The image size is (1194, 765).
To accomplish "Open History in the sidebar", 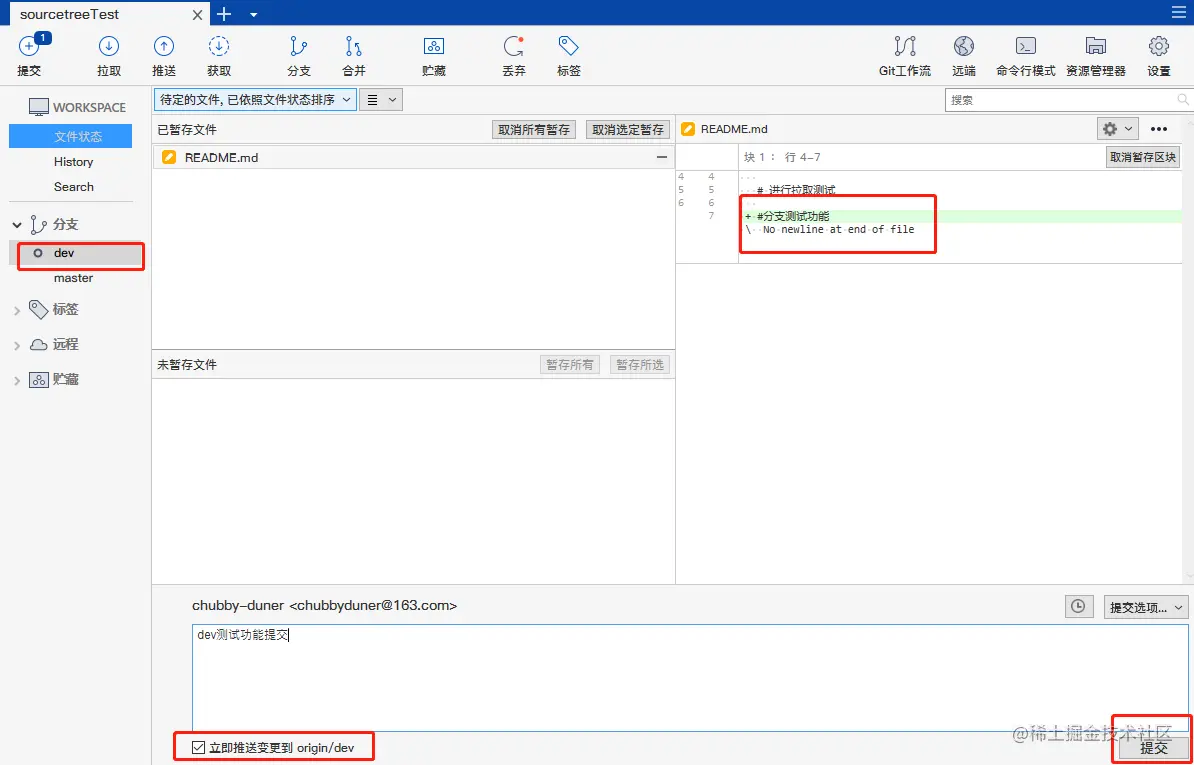I will coord(73,161).
